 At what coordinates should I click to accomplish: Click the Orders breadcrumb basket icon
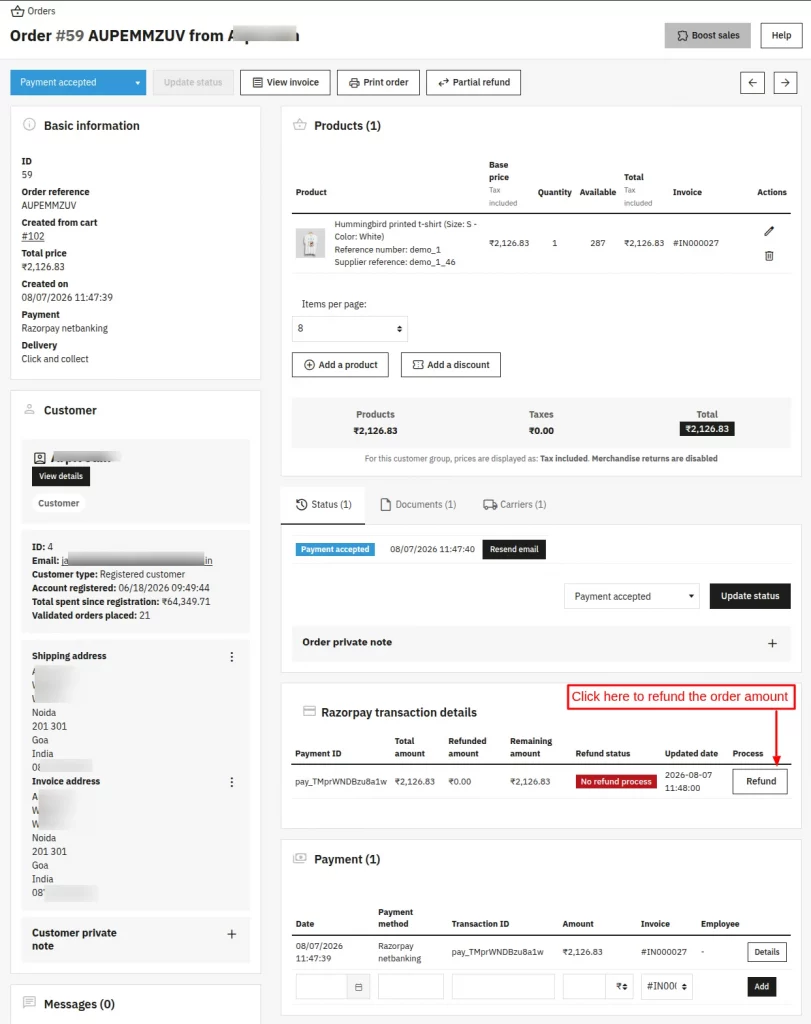[18, 11]
